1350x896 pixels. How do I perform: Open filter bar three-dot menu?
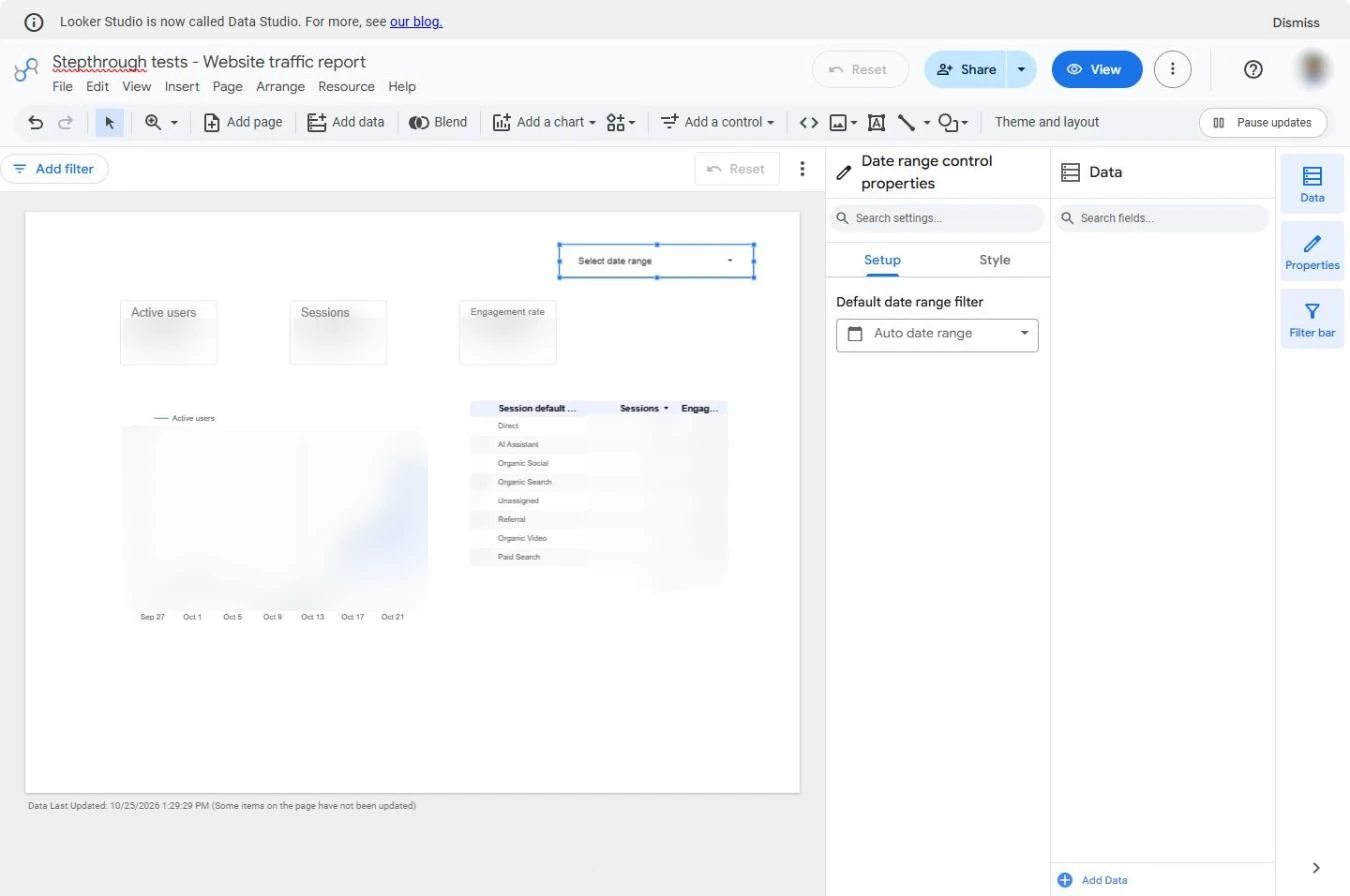802,169
